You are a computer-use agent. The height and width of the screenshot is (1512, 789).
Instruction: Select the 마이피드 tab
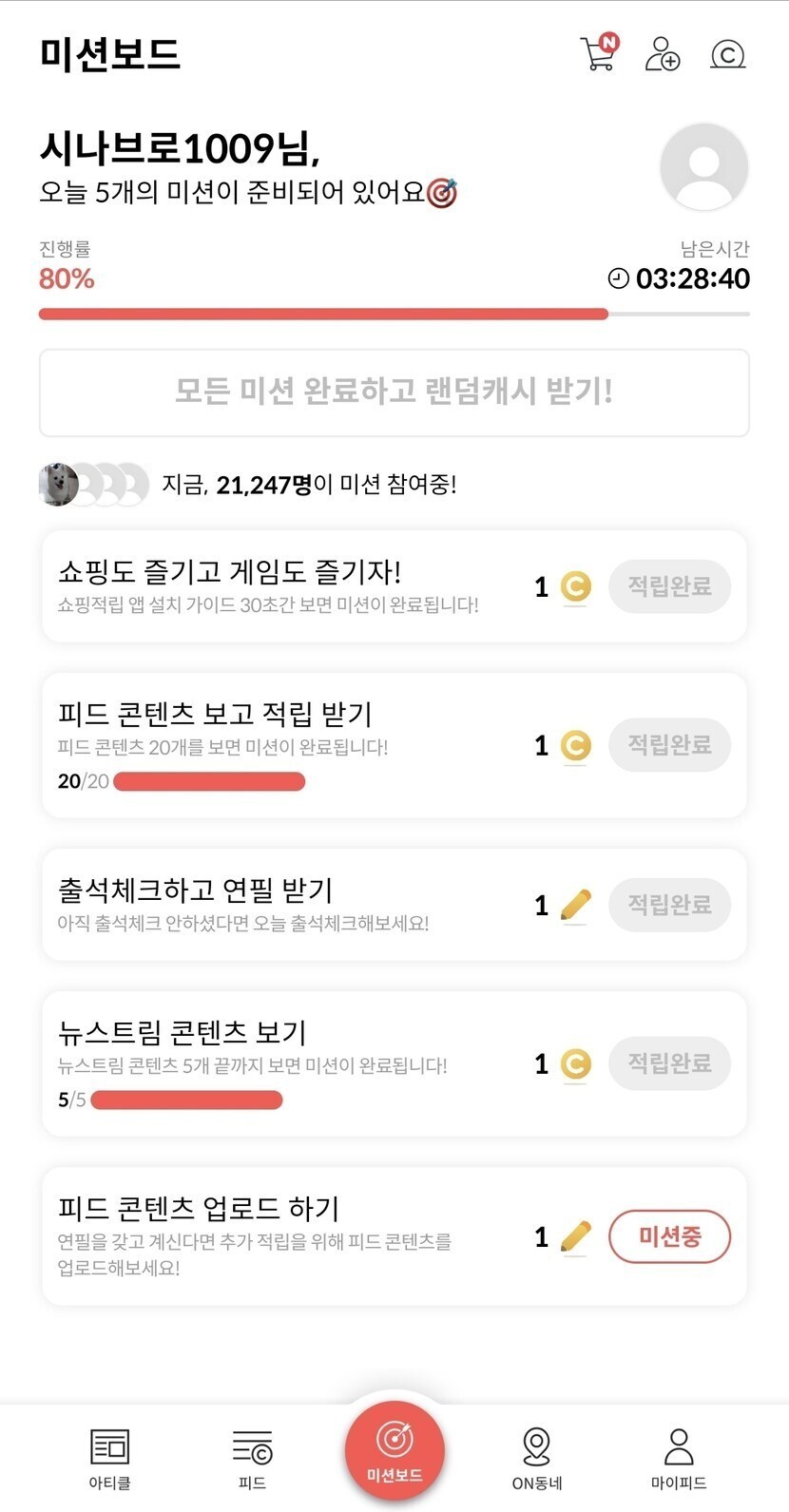[678, 1458]
